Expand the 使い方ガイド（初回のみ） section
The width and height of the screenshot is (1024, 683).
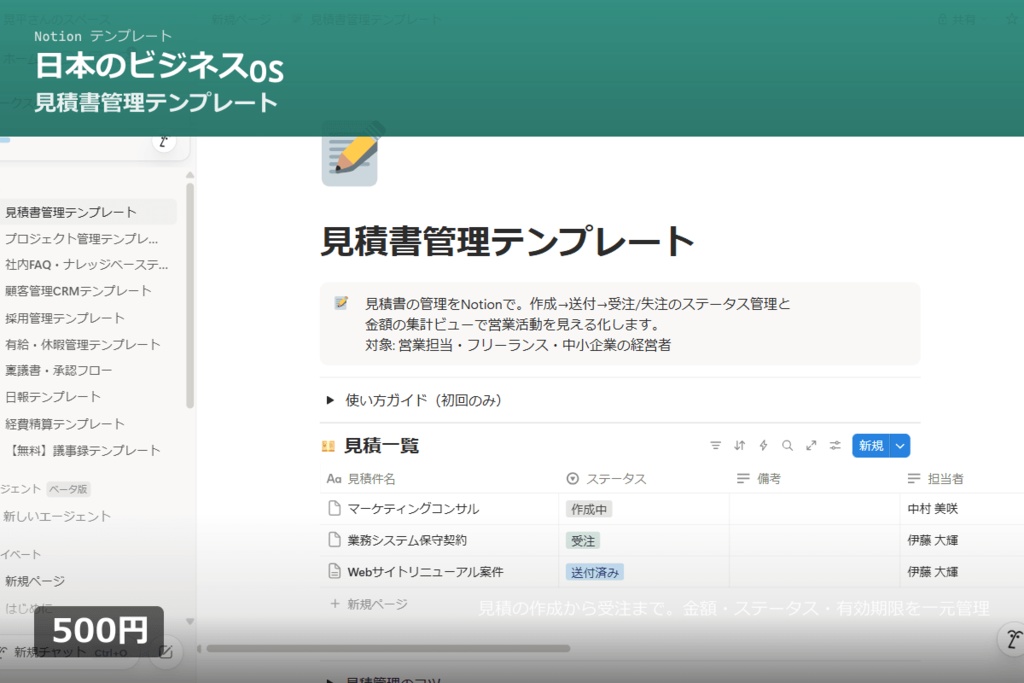point(330,399)
